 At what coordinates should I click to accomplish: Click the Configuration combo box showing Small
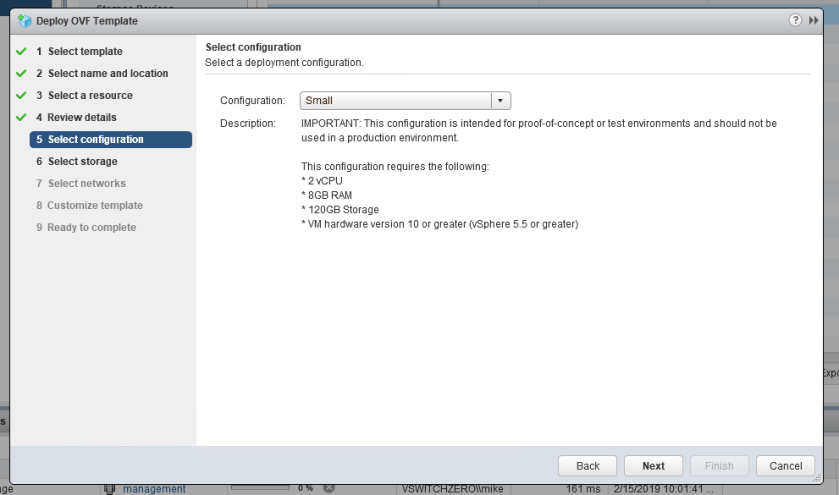point(405,101)
